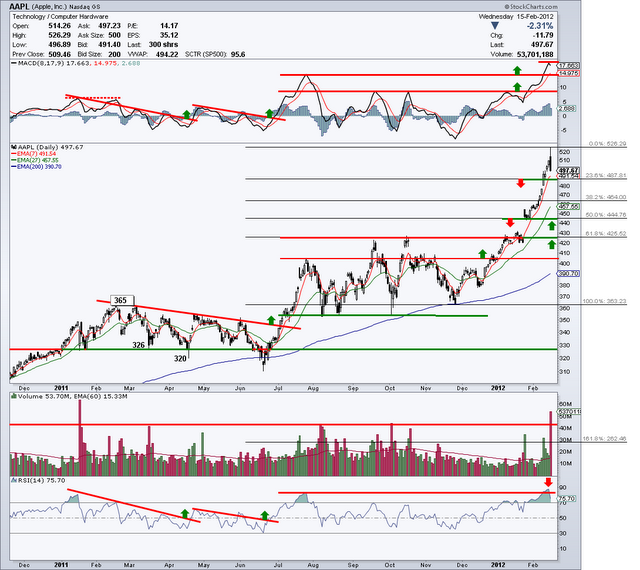Click the Open value 514.26
Image resolution: width=640 pixels, height=570 pixels.
tap(60, 26)
